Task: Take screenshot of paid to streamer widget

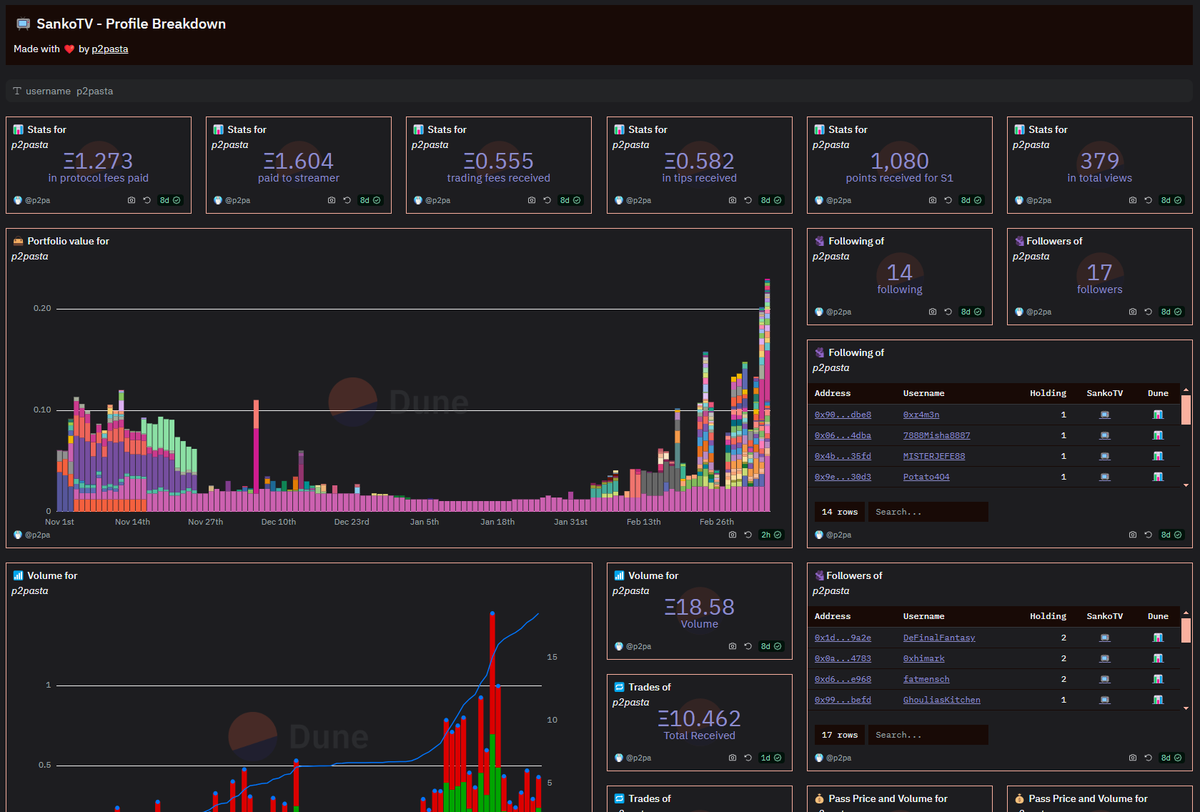Action: coord(333,200)
